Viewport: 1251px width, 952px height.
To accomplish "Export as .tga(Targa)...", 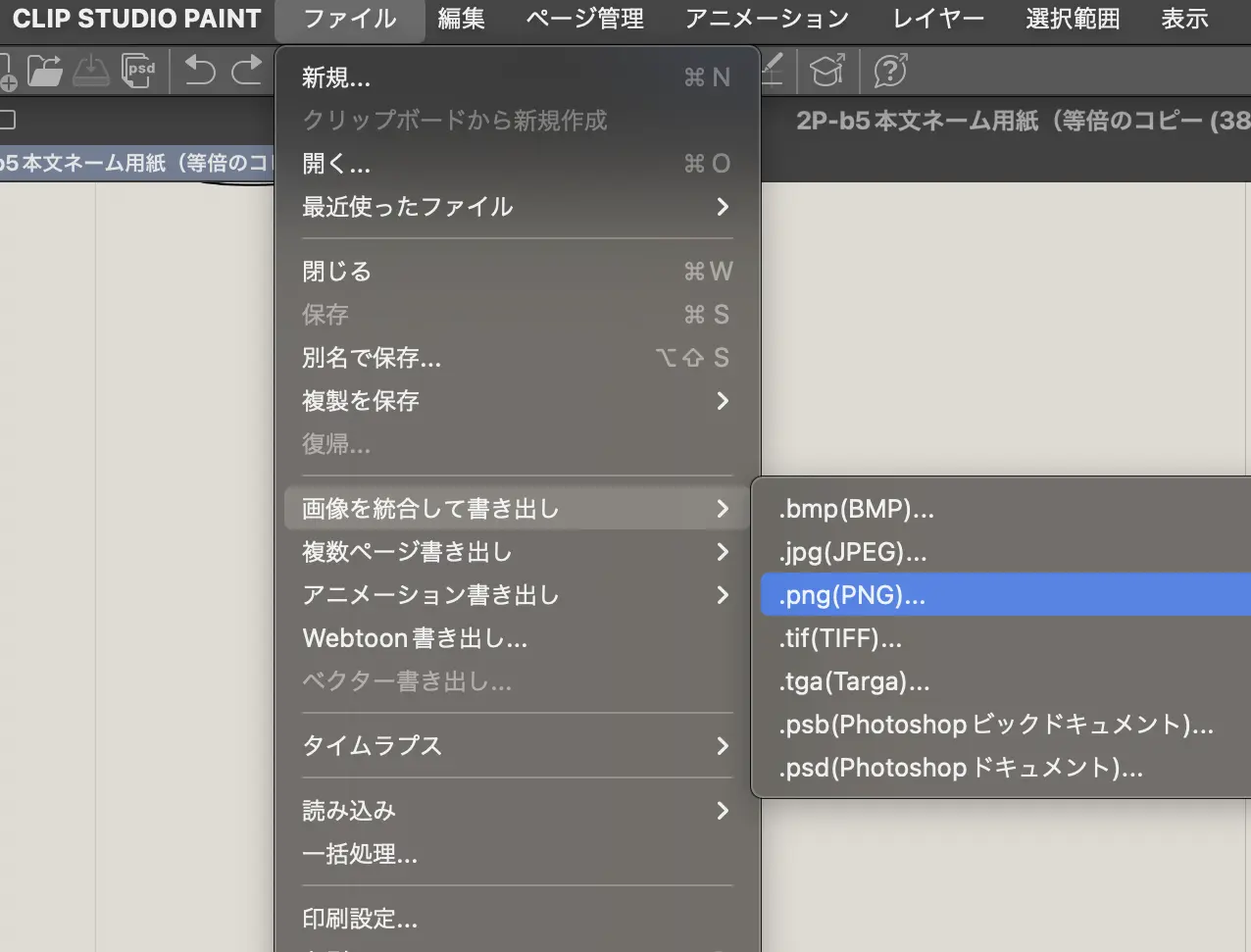I will coord(1005,681).
